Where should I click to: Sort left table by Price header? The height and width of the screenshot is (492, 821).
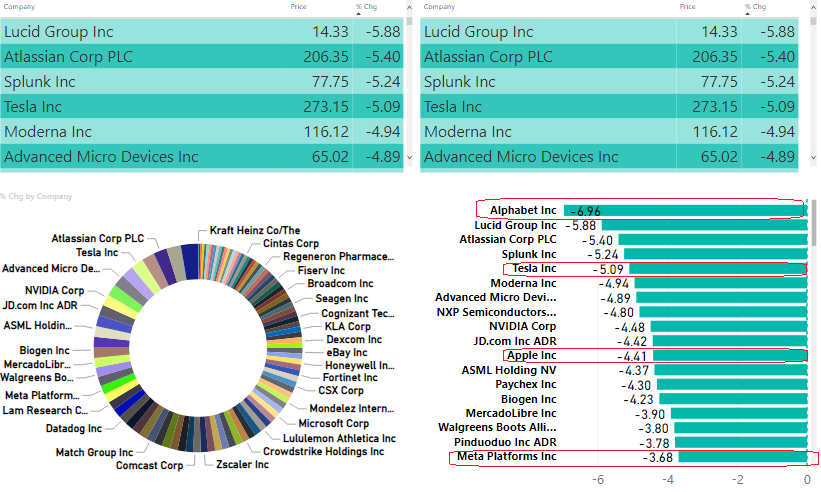(298, 7)
